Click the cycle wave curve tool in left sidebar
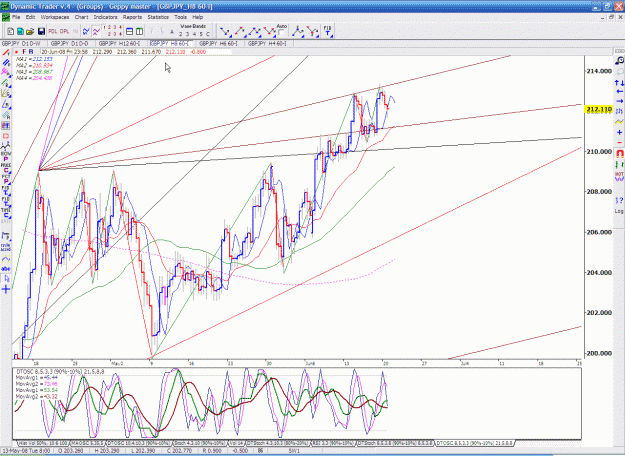 6,259
